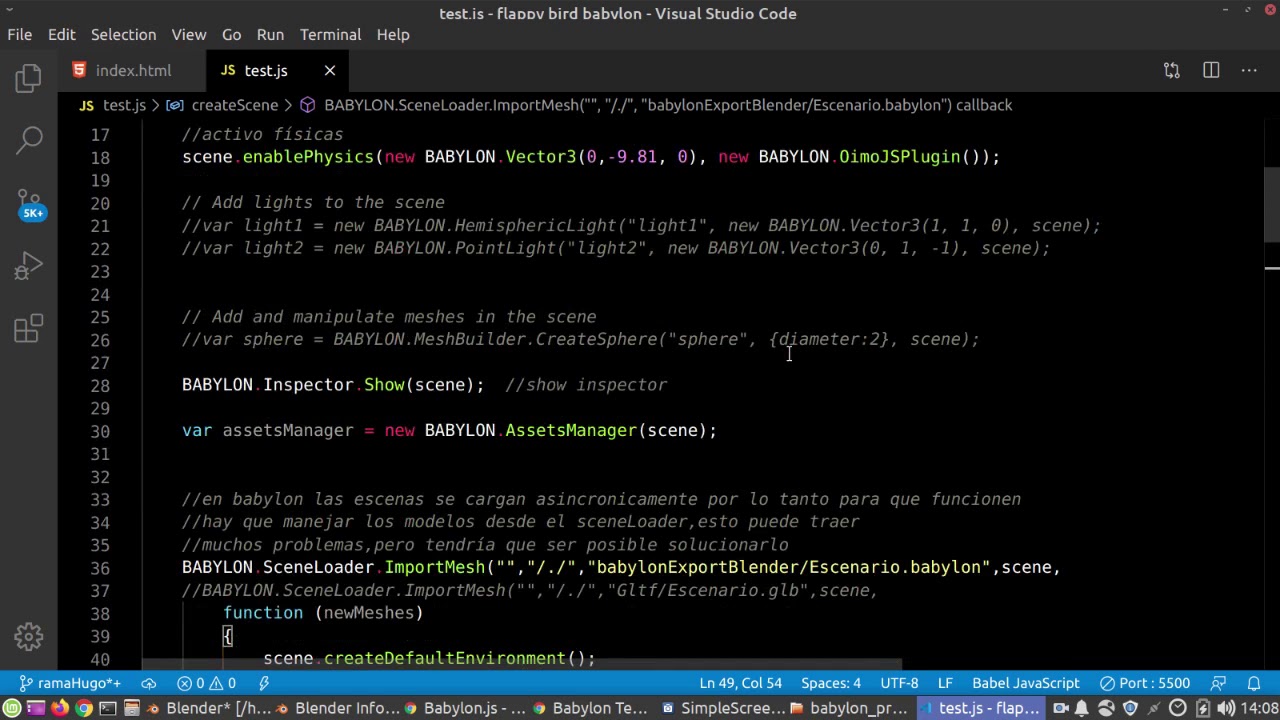1280x720 pixels.
Task: Open the Run menu
Action: [x=270, y=34]
